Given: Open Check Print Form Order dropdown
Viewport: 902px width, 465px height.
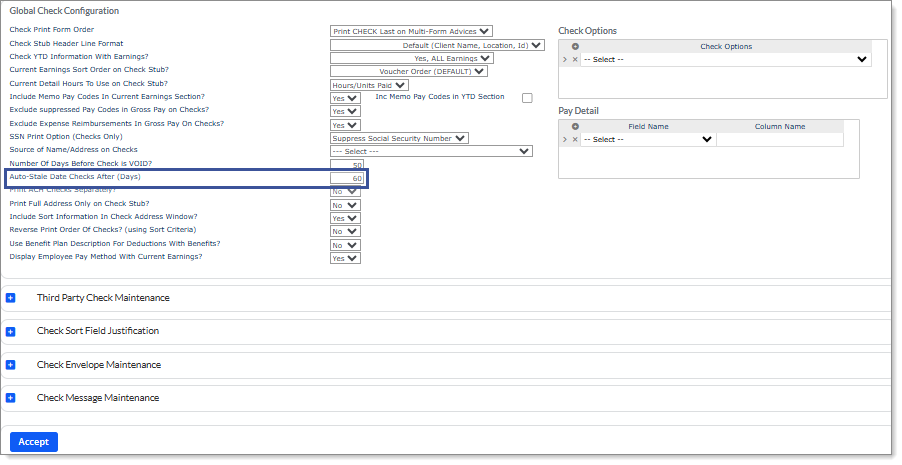Looking at the screenshot, I should click(411, 32).
